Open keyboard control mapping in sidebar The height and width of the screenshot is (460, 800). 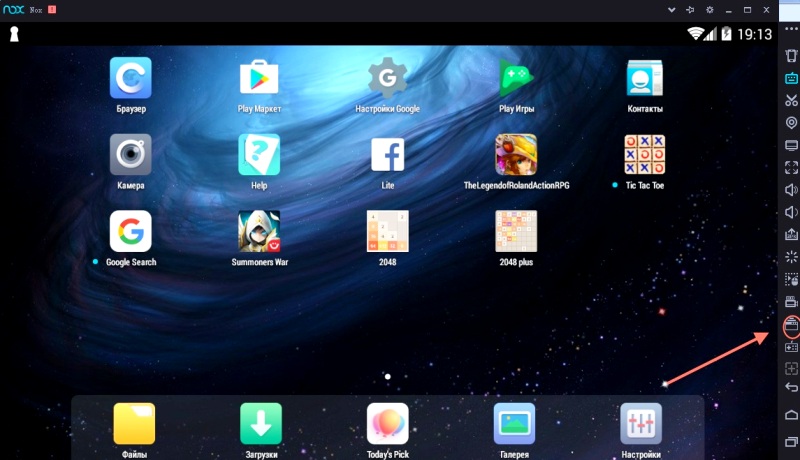tap(791, 78)
